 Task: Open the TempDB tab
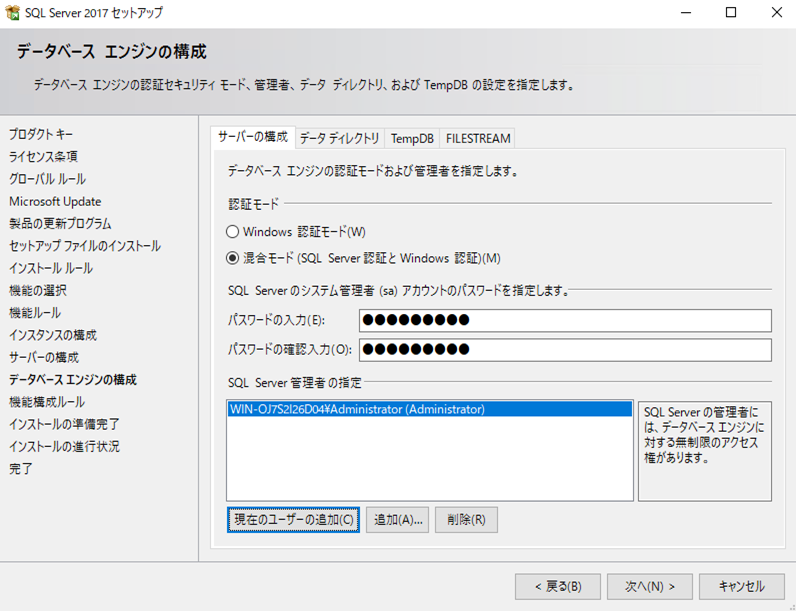click(412, 139)
